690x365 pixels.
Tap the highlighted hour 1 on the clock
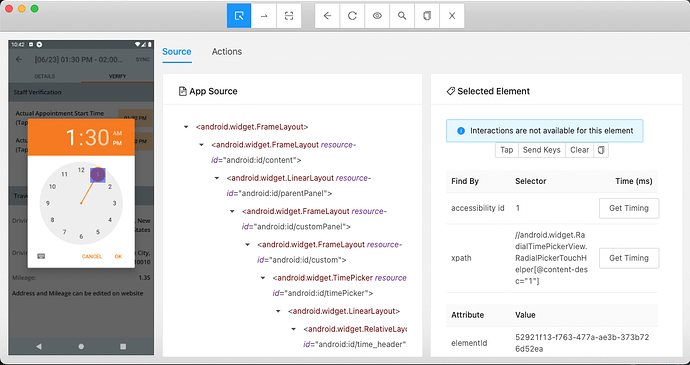point(98,175)
